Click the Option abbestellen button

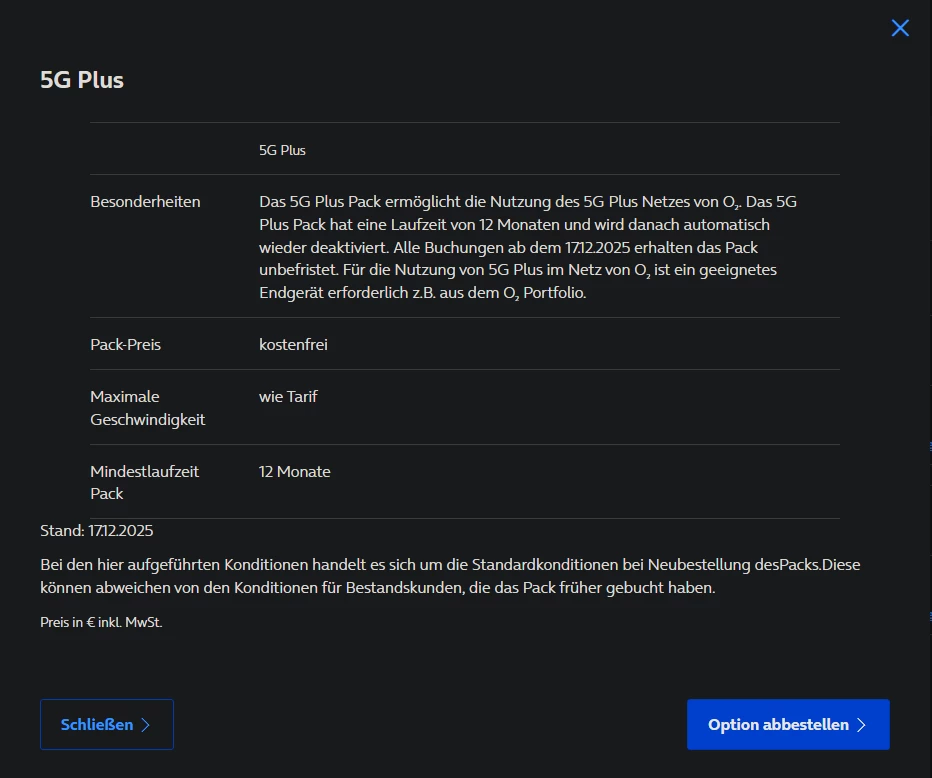point(788,725)
